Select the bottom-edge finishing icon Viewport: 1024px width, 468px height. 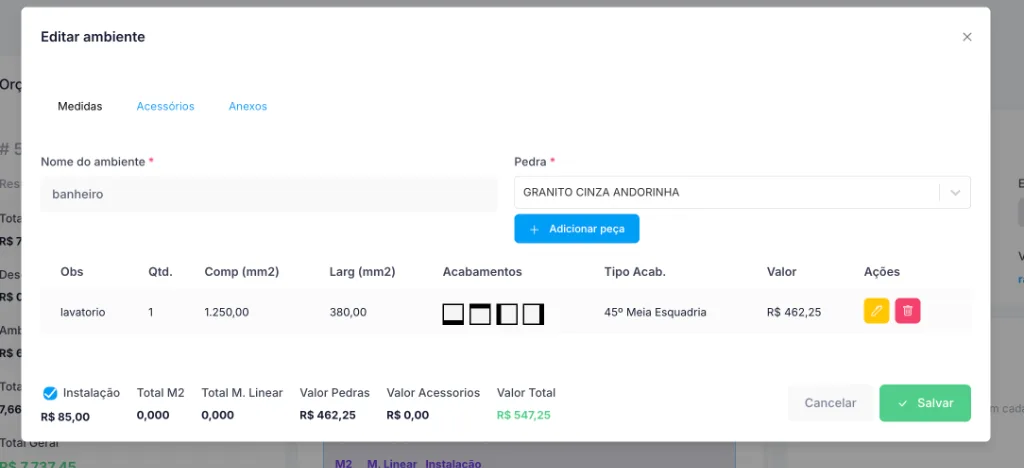[453, 314]
